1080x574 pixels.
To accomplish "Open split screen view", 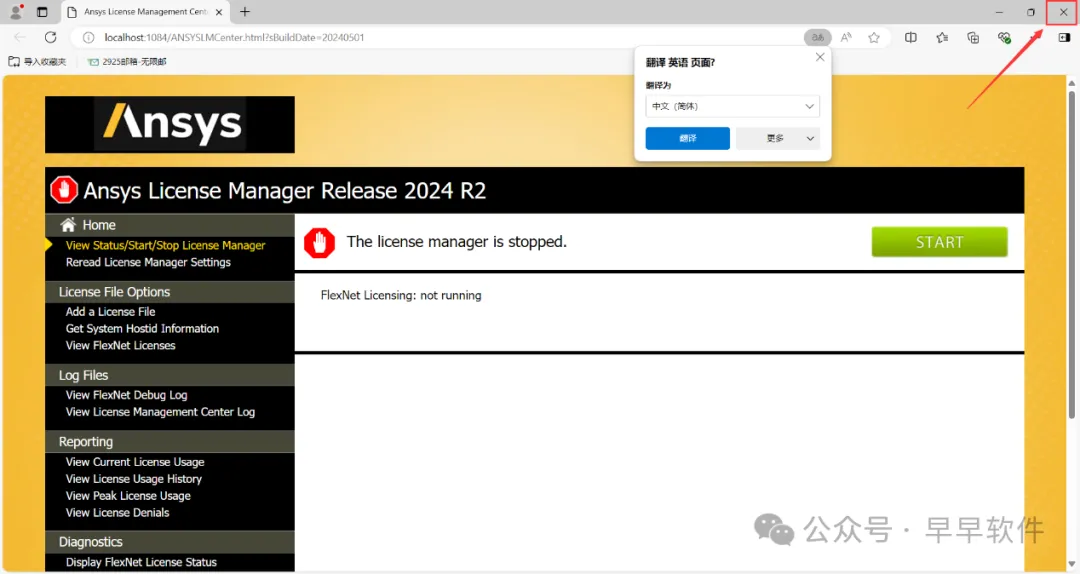I will click(x=911, y=37).
